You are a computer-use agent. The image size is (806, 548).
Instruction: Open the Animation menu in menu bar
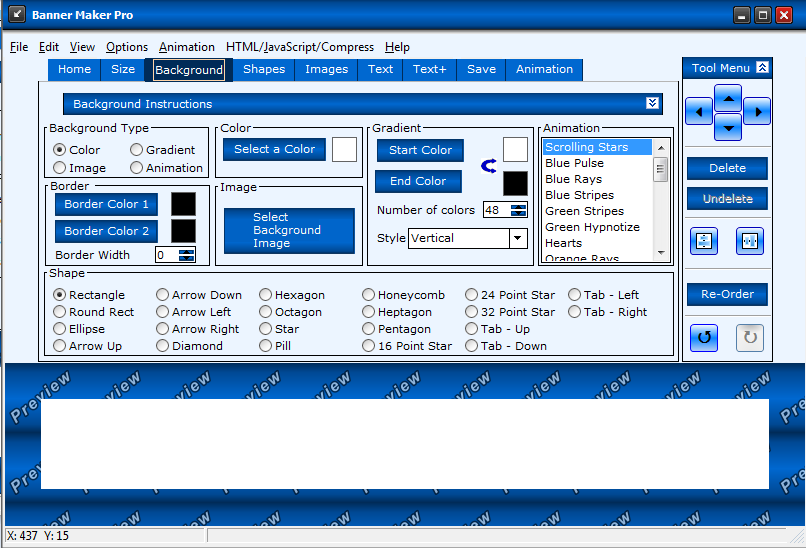pyautogui.click(x=187, y=47)
